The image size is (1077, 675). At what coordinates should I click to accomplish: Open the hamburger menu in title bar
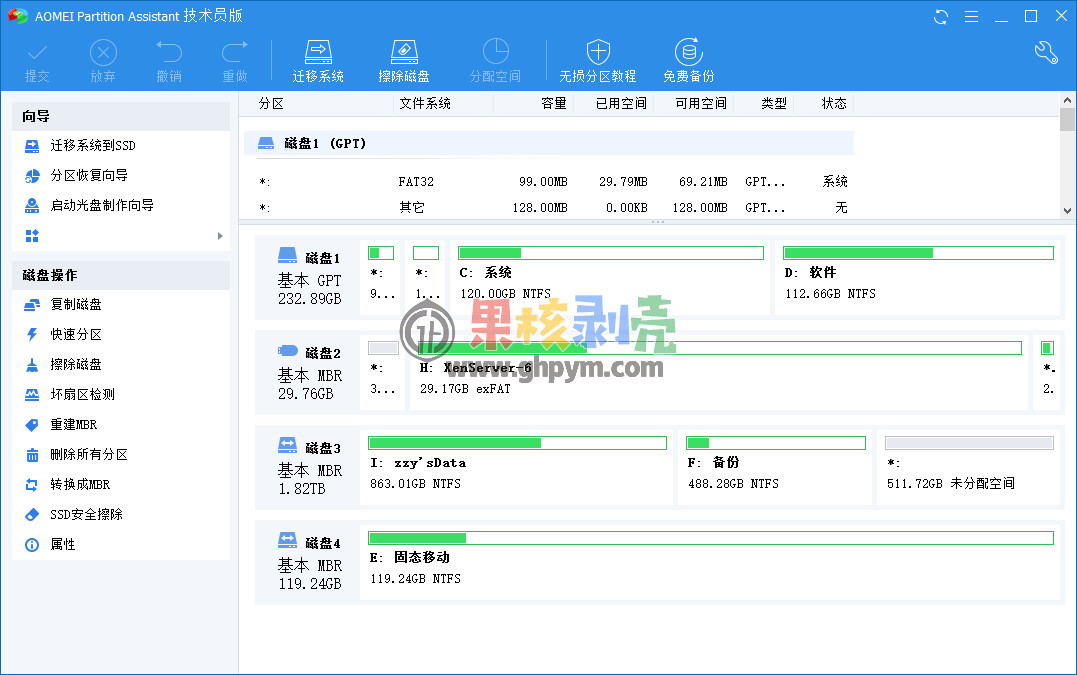click(971, 16)
